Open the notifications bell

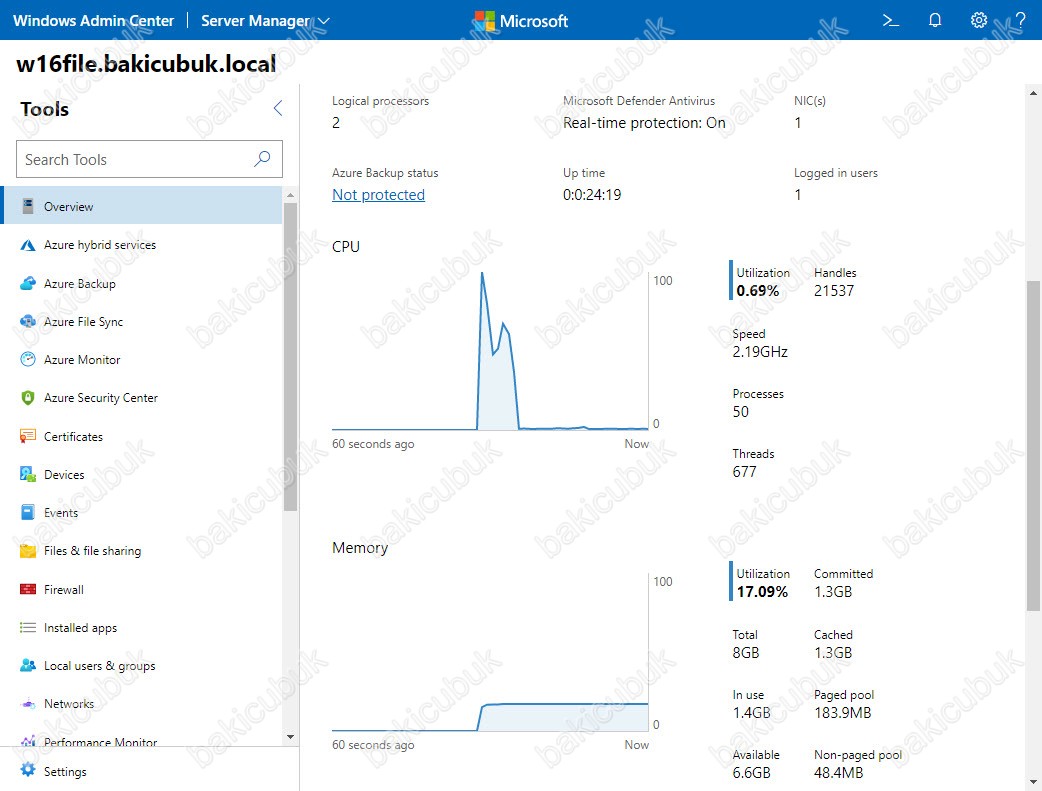pos(935,21)
